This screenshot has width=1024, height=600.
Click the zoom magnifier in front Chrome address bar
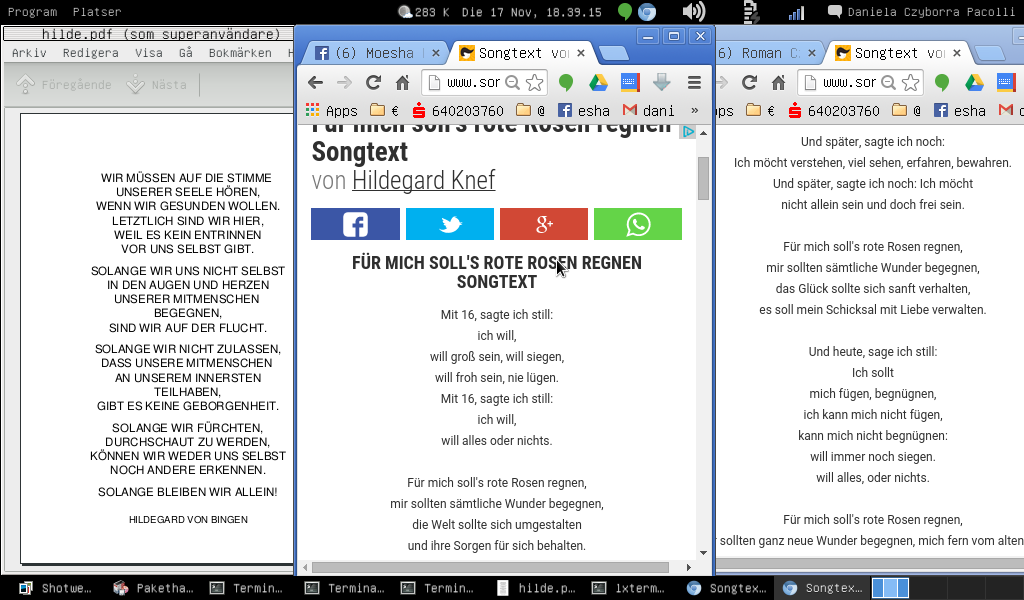[x=513, y=82]
